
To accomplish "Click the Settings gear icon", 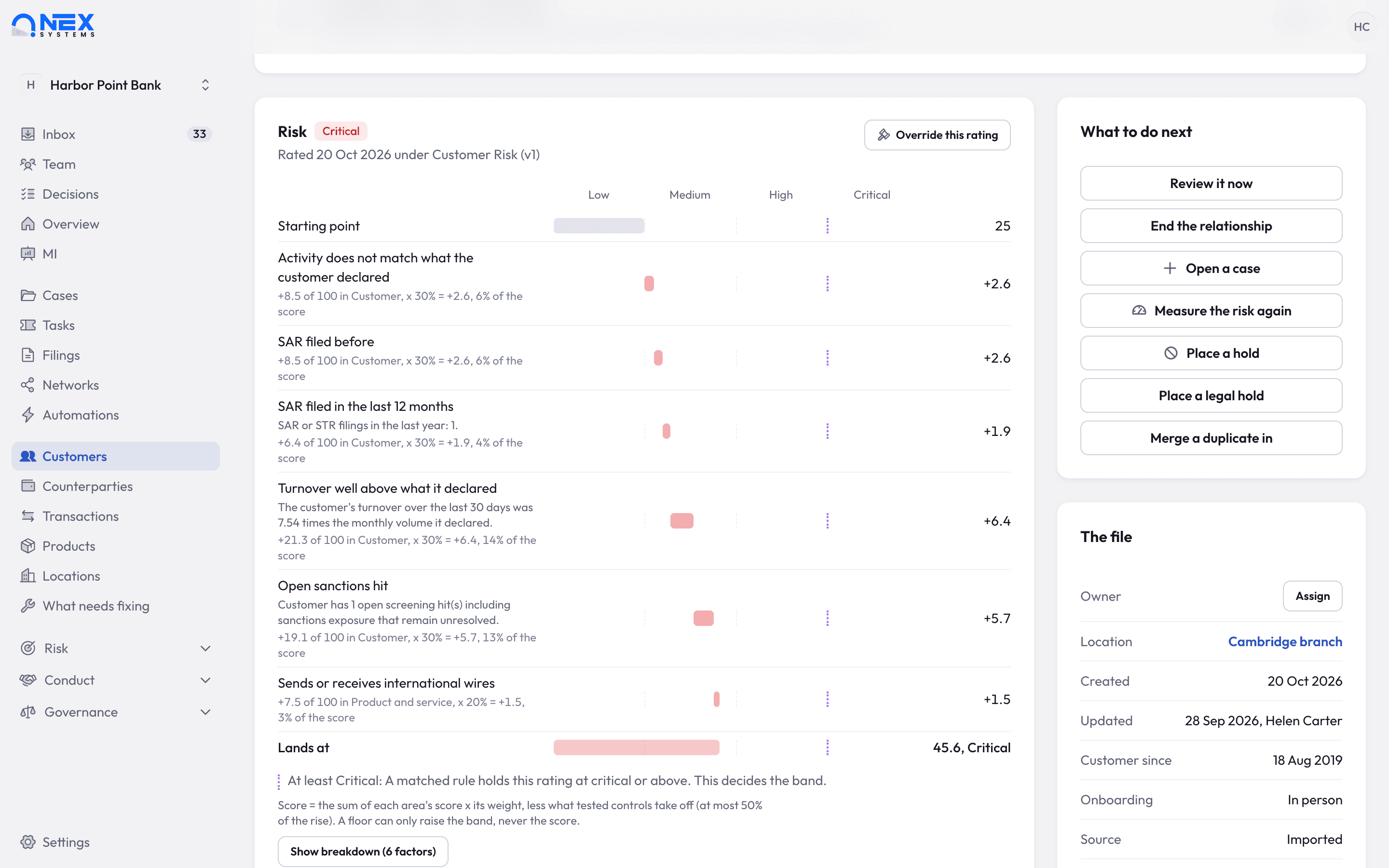I will [x=27, y=842].
